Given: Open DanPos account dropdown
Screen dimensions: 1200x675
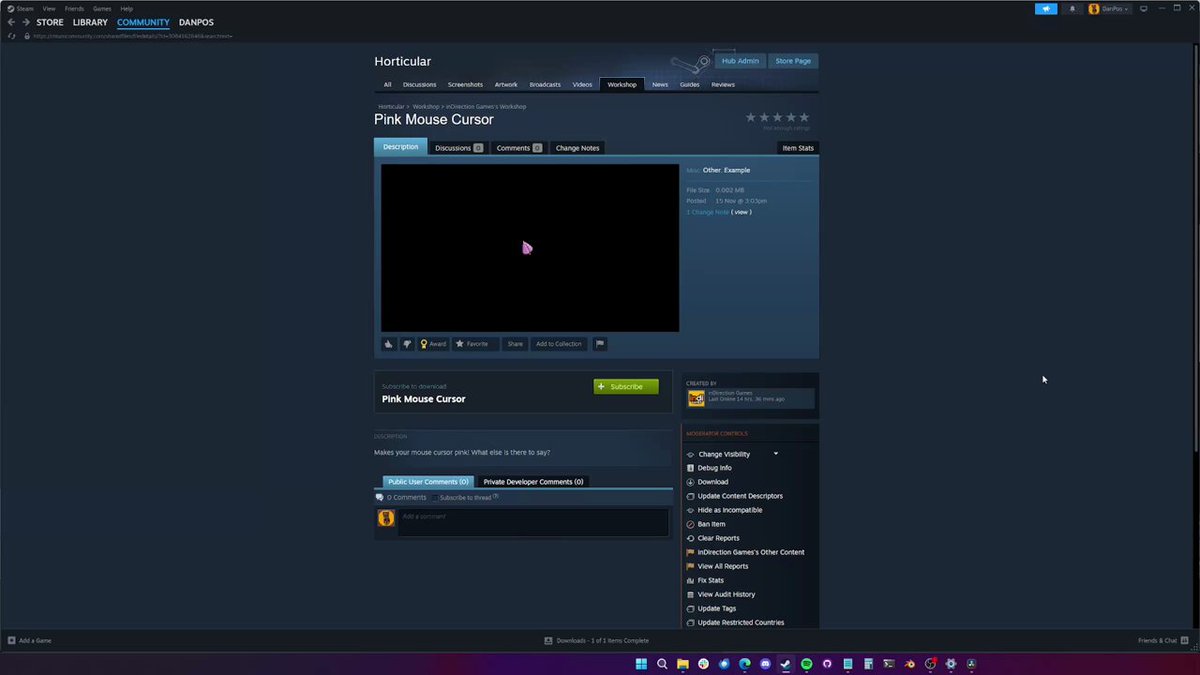Looking at the screenshot, I should point(1109,9).
